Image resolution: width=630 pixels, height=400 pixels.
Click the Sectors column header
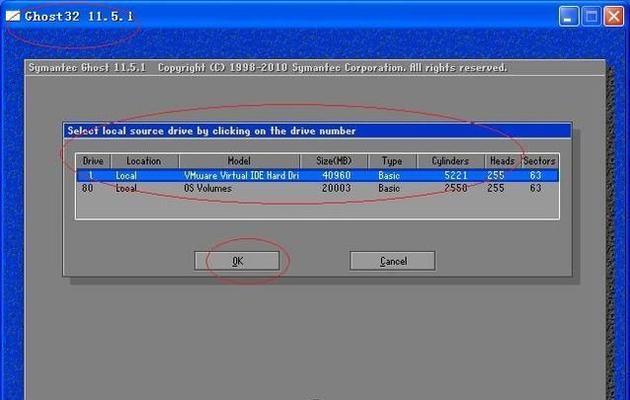click(x=539, y=161)
